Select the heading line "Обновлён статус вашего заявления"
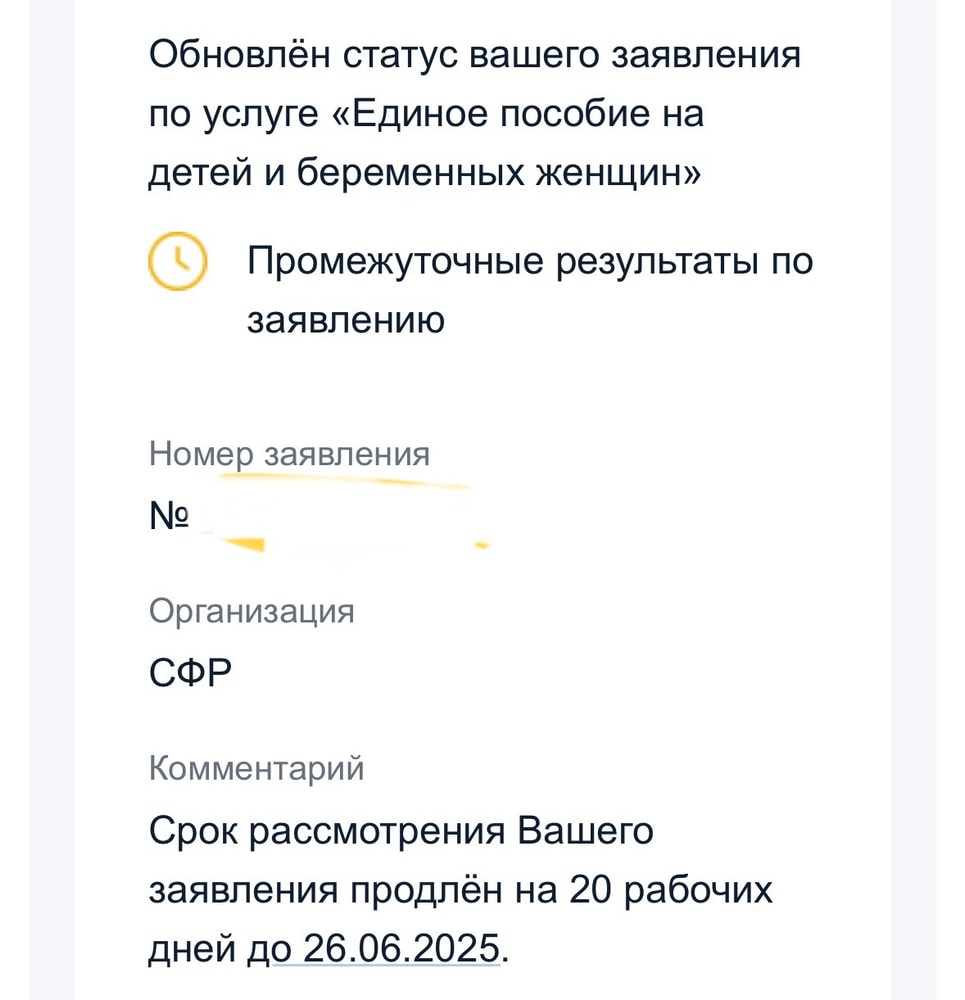965x1000 pixels. coord(475,54)
